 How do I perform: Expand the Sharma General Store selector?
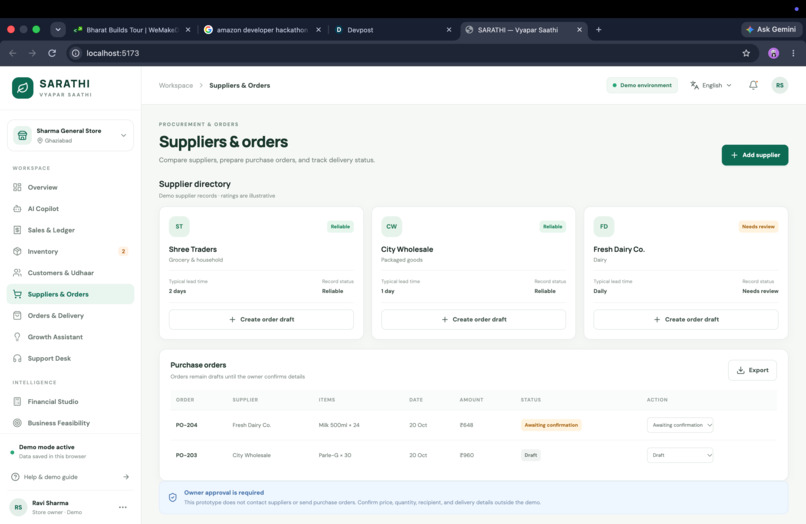pyautogui.click(x=70, y=135)
